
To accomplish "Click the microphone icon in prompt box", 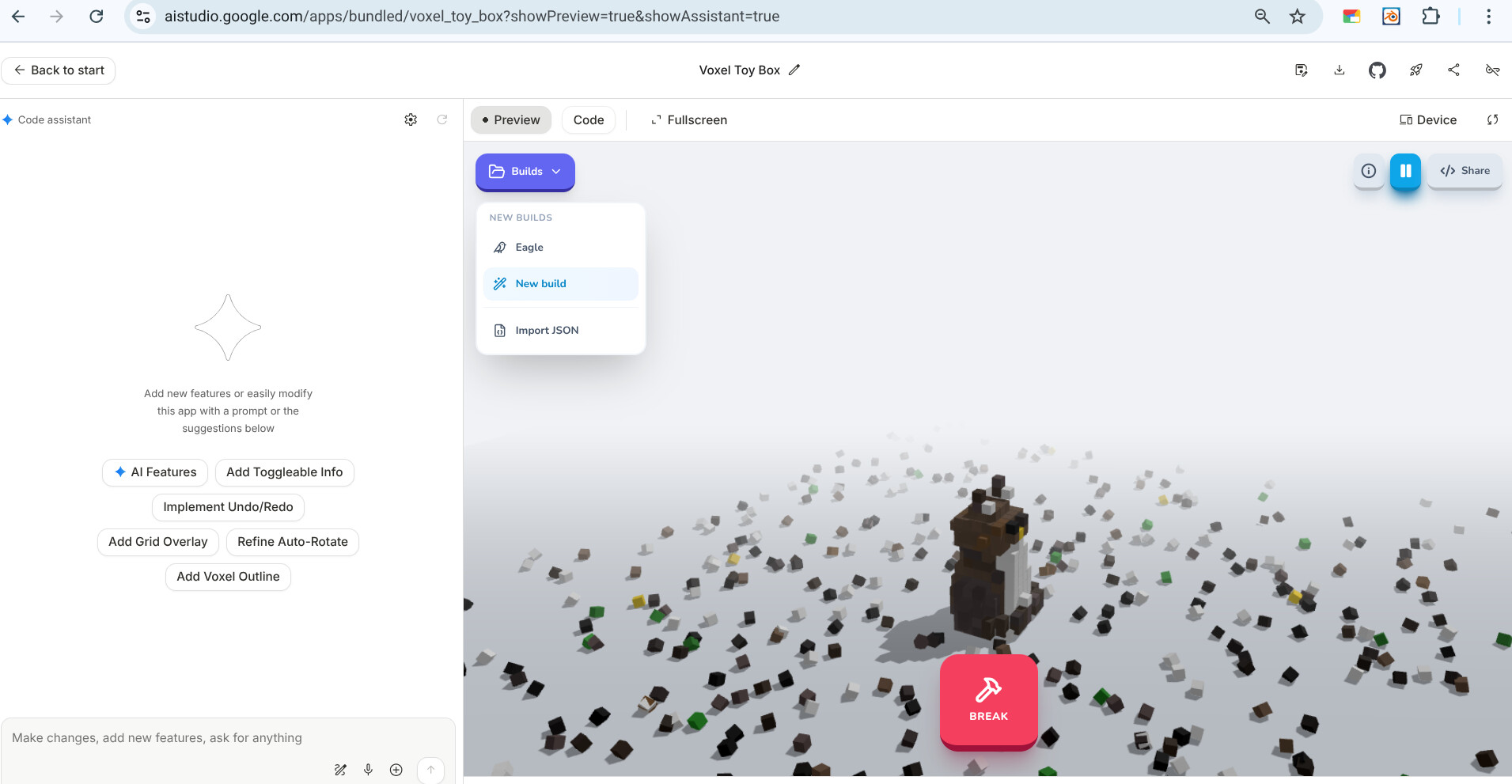I will coord(368,770).
